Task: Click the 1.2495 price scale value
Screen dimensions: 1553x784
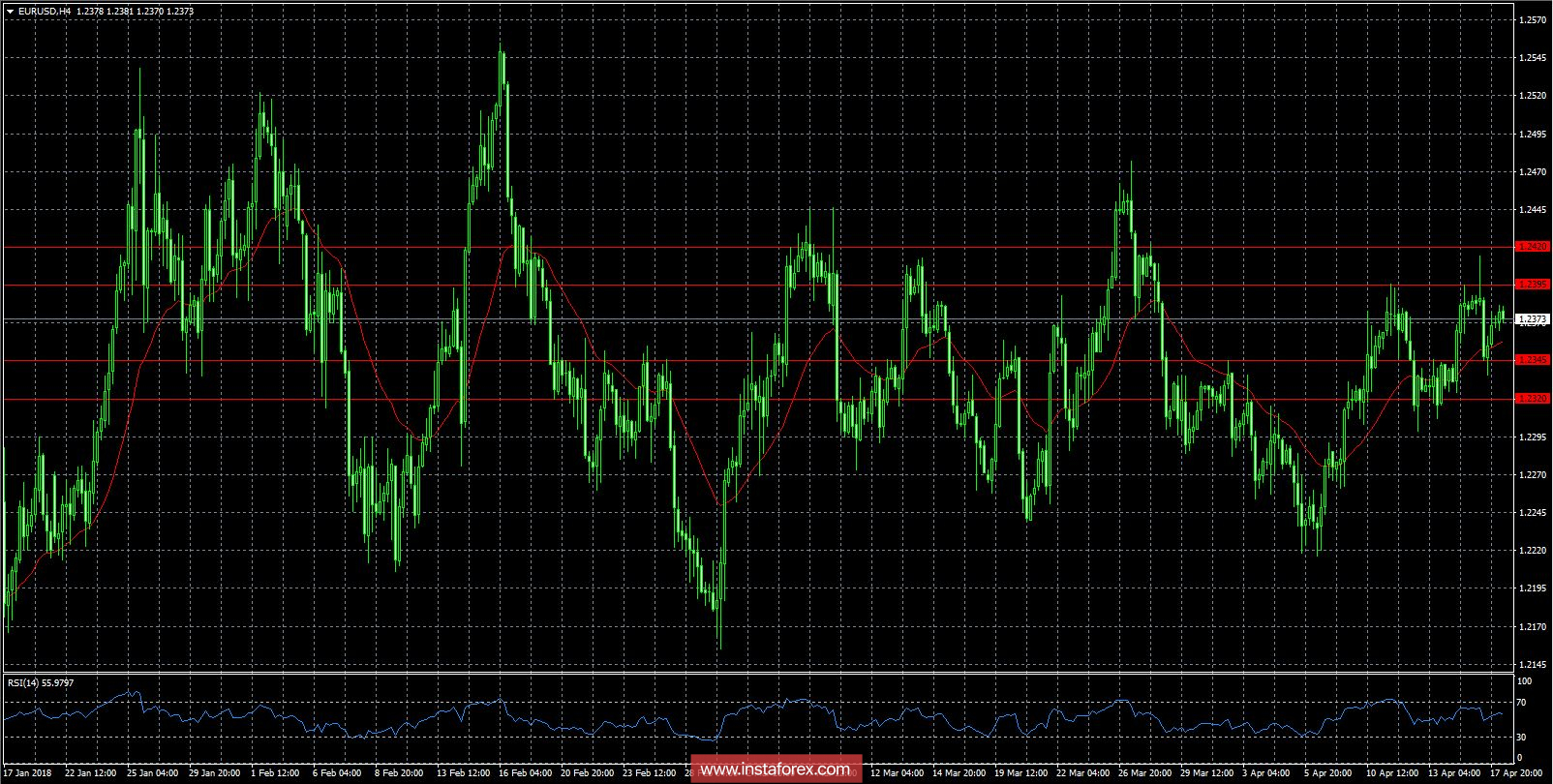Action: (x=1534, y=134)
